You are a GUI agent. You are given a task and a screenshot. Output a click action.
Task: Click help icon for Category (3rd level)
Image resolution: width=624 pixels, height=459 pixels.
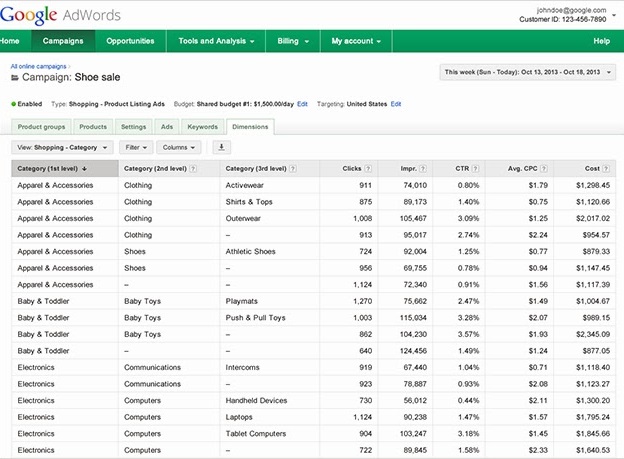(x=294, y=169)
